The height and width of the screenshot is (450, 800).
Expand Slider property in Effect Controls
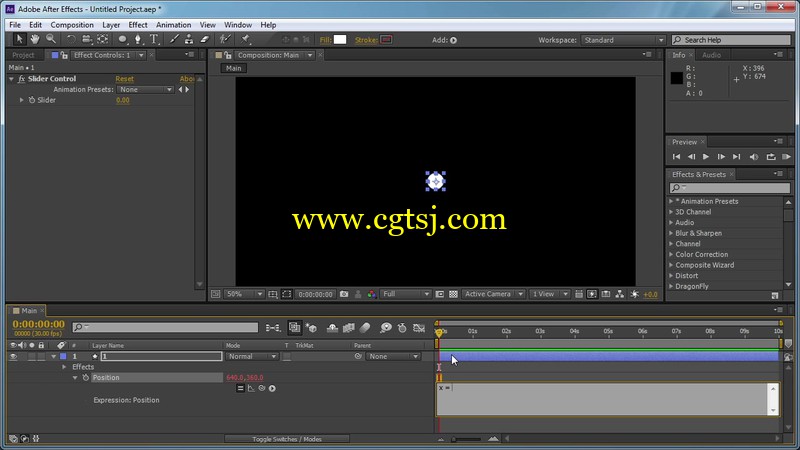[x=21, y=100]
